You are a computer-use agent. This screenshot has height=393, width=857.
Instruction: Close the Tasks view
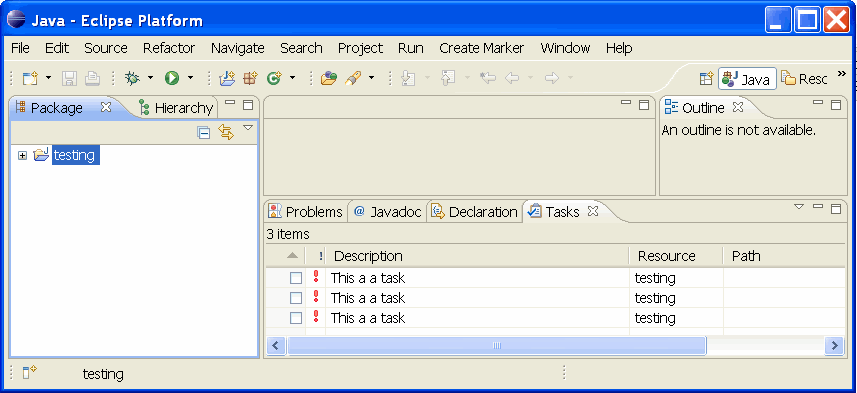(x=593, y=211)
